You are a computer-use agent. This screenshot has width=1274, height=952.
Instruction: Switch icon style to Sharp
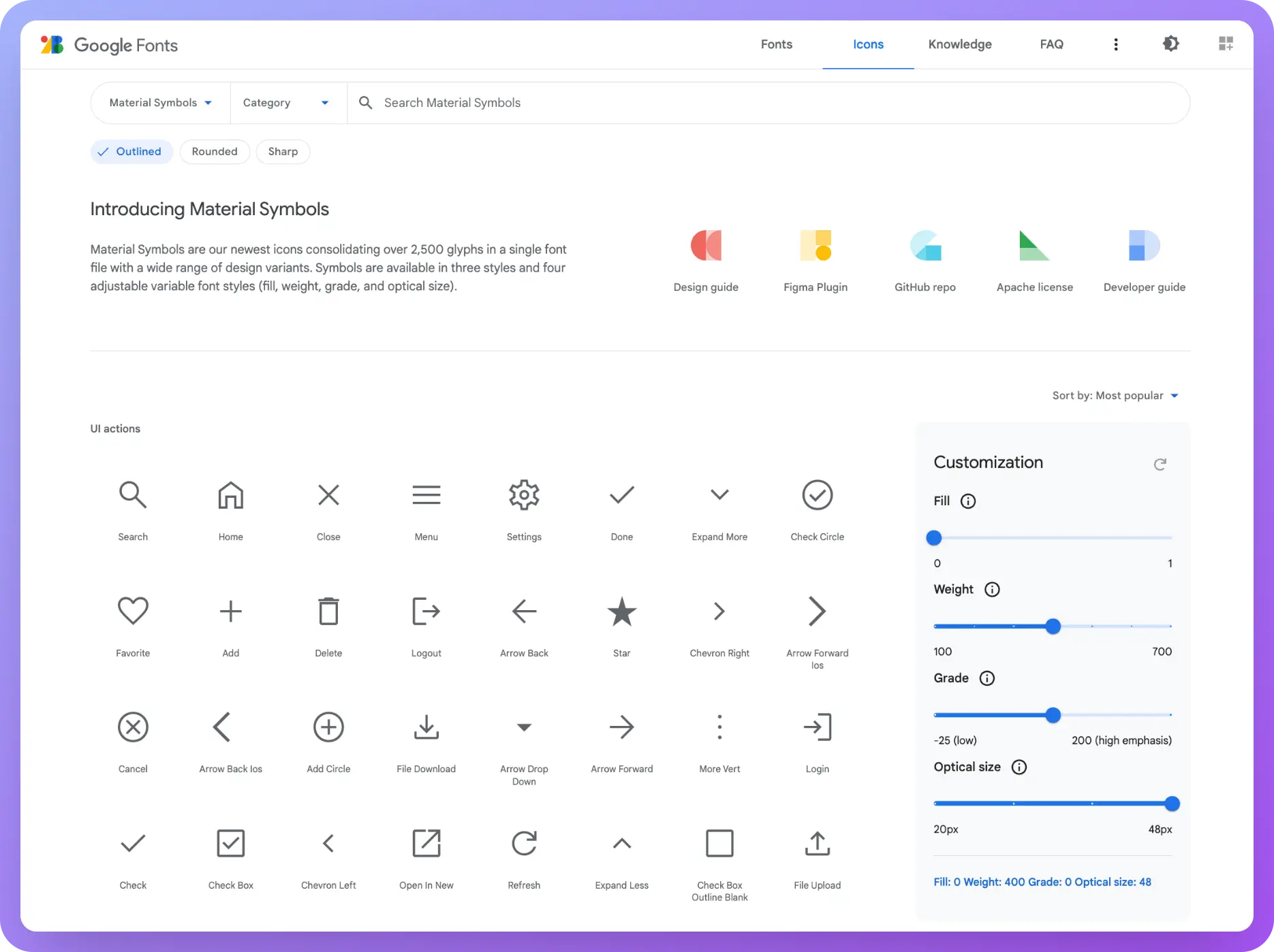(x=283, y=152)
